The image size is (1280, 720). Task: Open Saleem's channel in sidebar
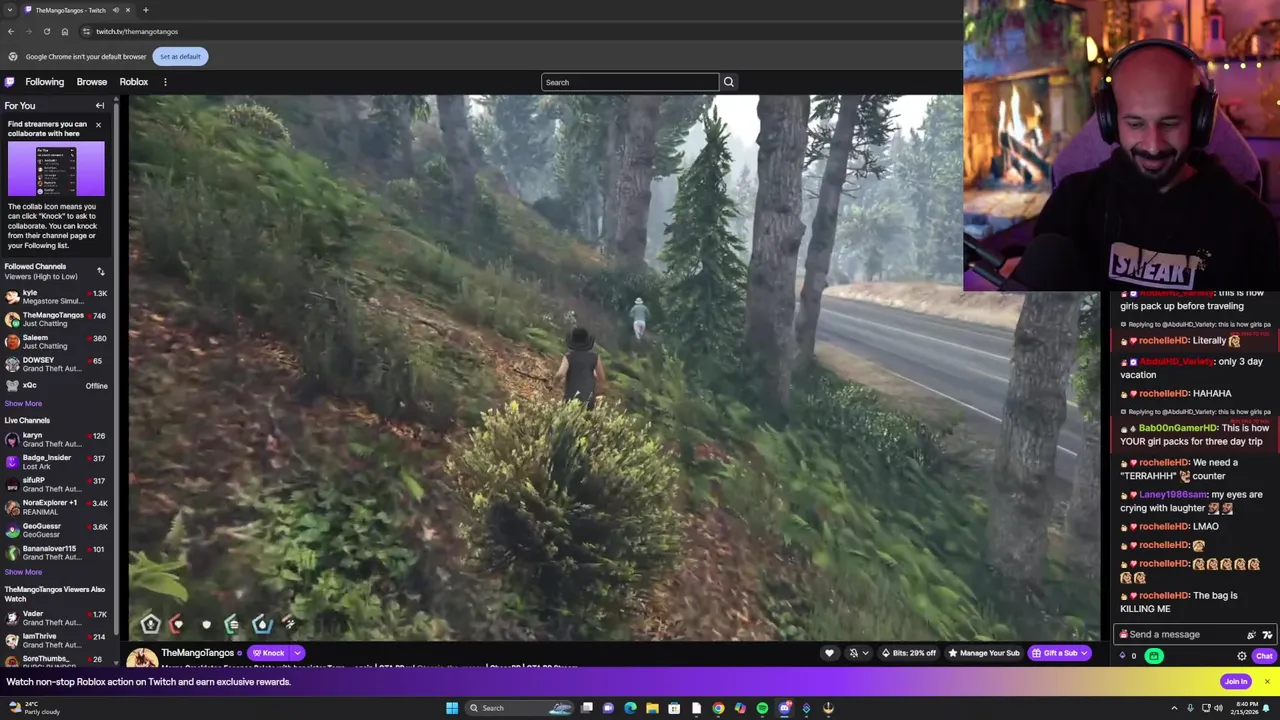(x=55, y=342)
